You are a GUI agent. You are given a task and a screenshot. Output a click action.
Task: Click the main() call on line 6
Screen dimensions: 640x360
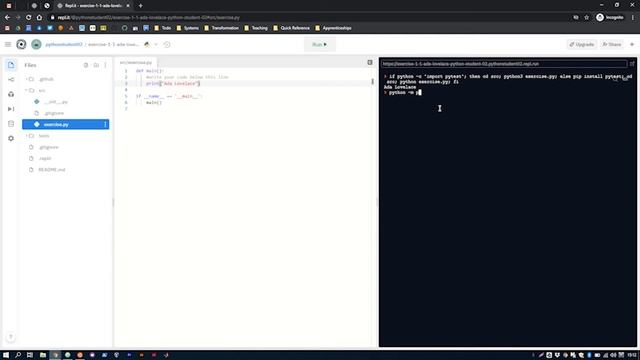154,103
